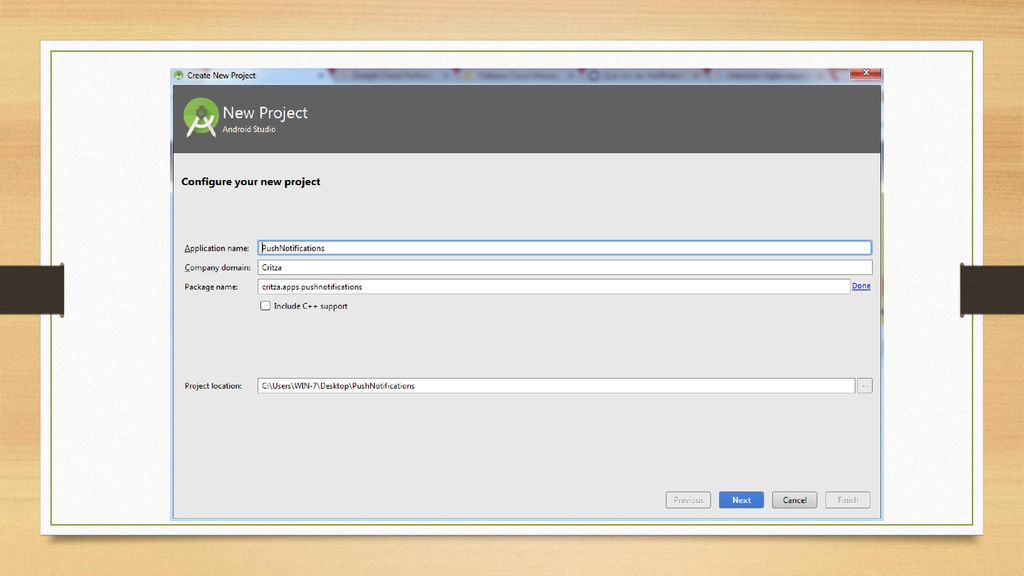This screenshot has width=1024, height=576.
Task: Click the Project location path field
Action: click(556, 386)
